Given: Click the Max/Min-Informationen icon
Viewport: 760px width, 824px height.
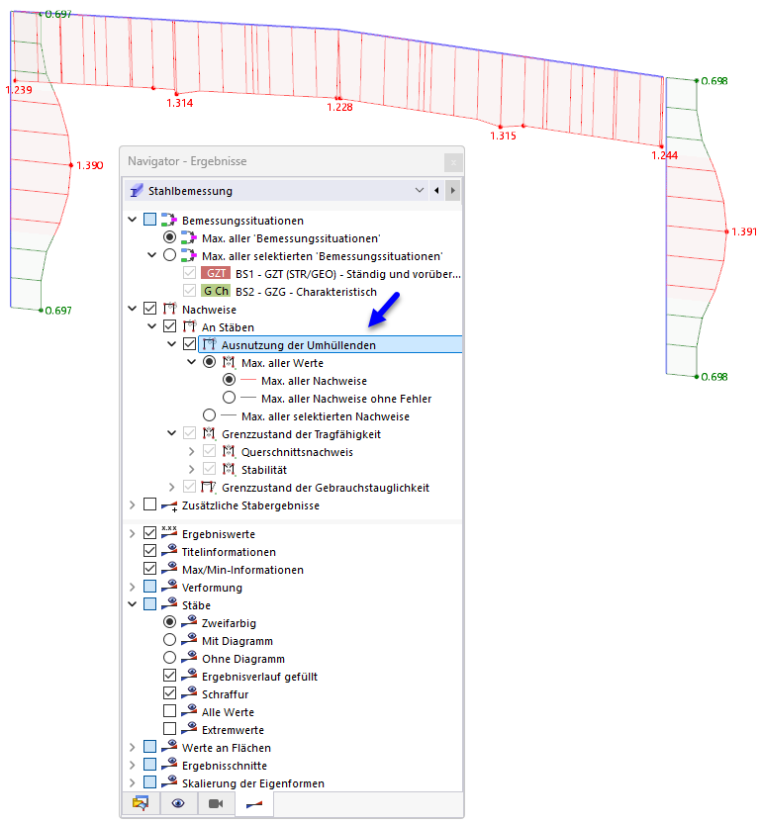Looking at the screenshot, I should [x=169, y=569].
